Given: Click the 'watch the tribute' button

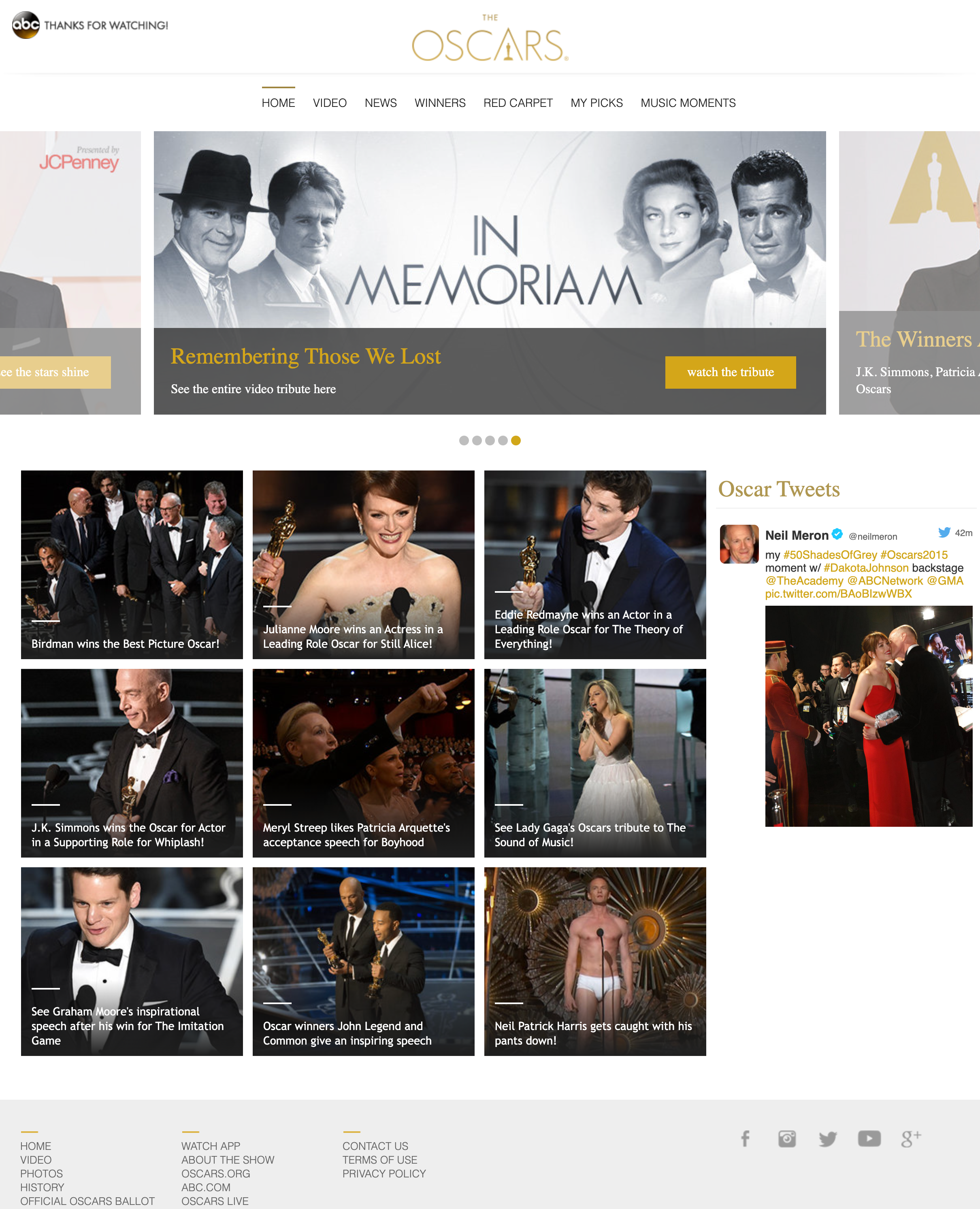Looking at the screenshot, I should 730,372.
